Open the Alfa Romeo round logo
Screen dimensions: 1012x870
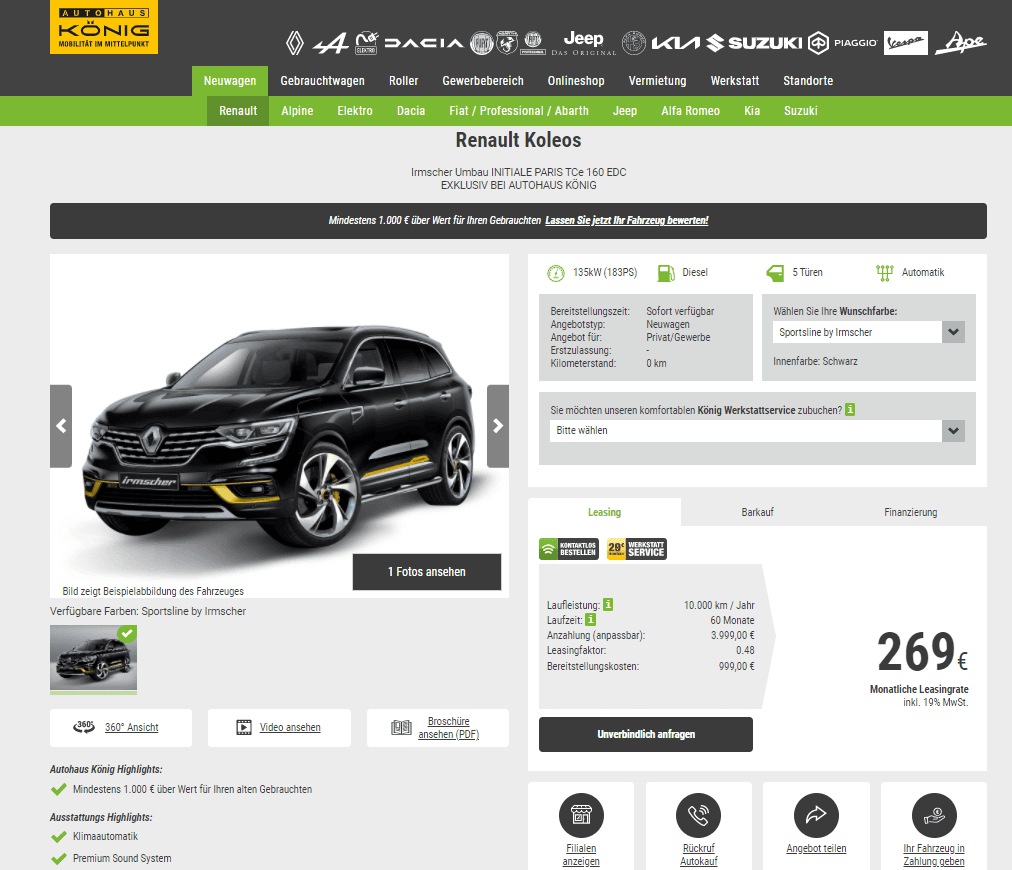[633, 43]
